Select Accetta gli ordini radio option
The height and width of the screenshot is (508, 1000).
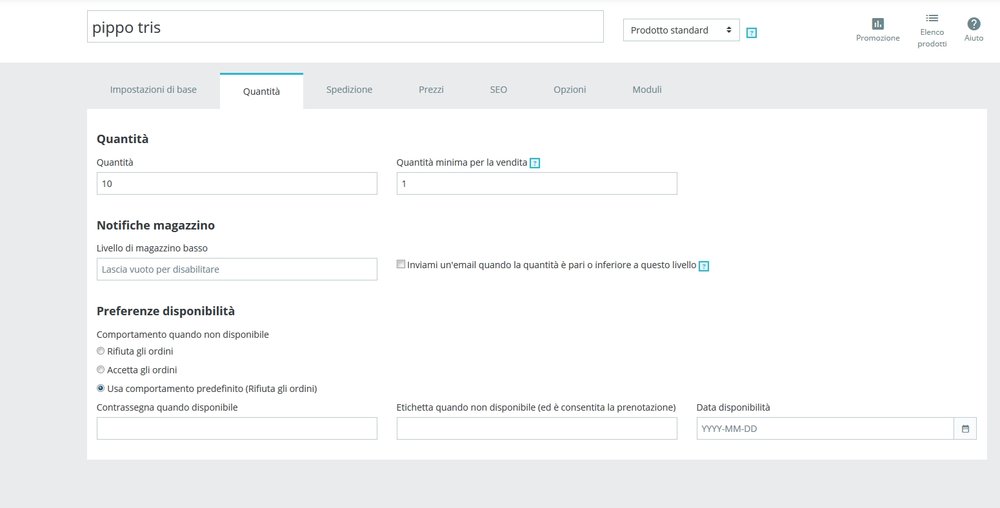click(100, 370)
